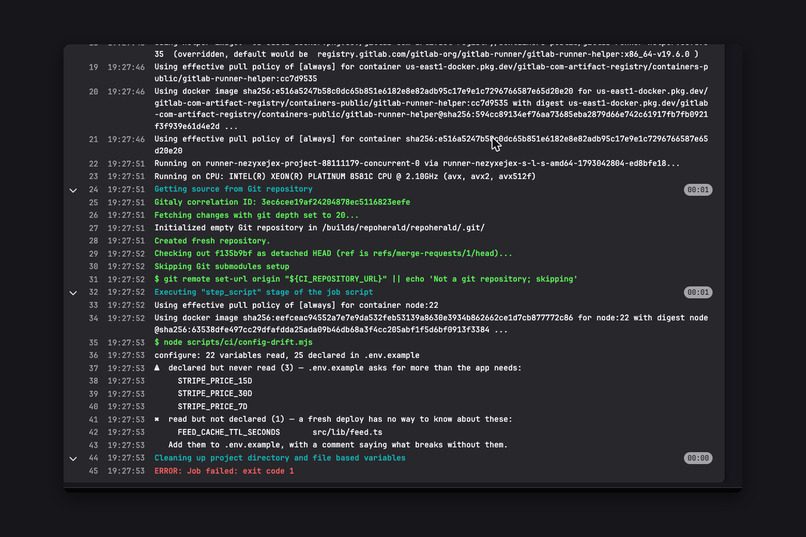Click timestamp 19:27:46 on line 19

pyautogui.click(x=126, y=67)
